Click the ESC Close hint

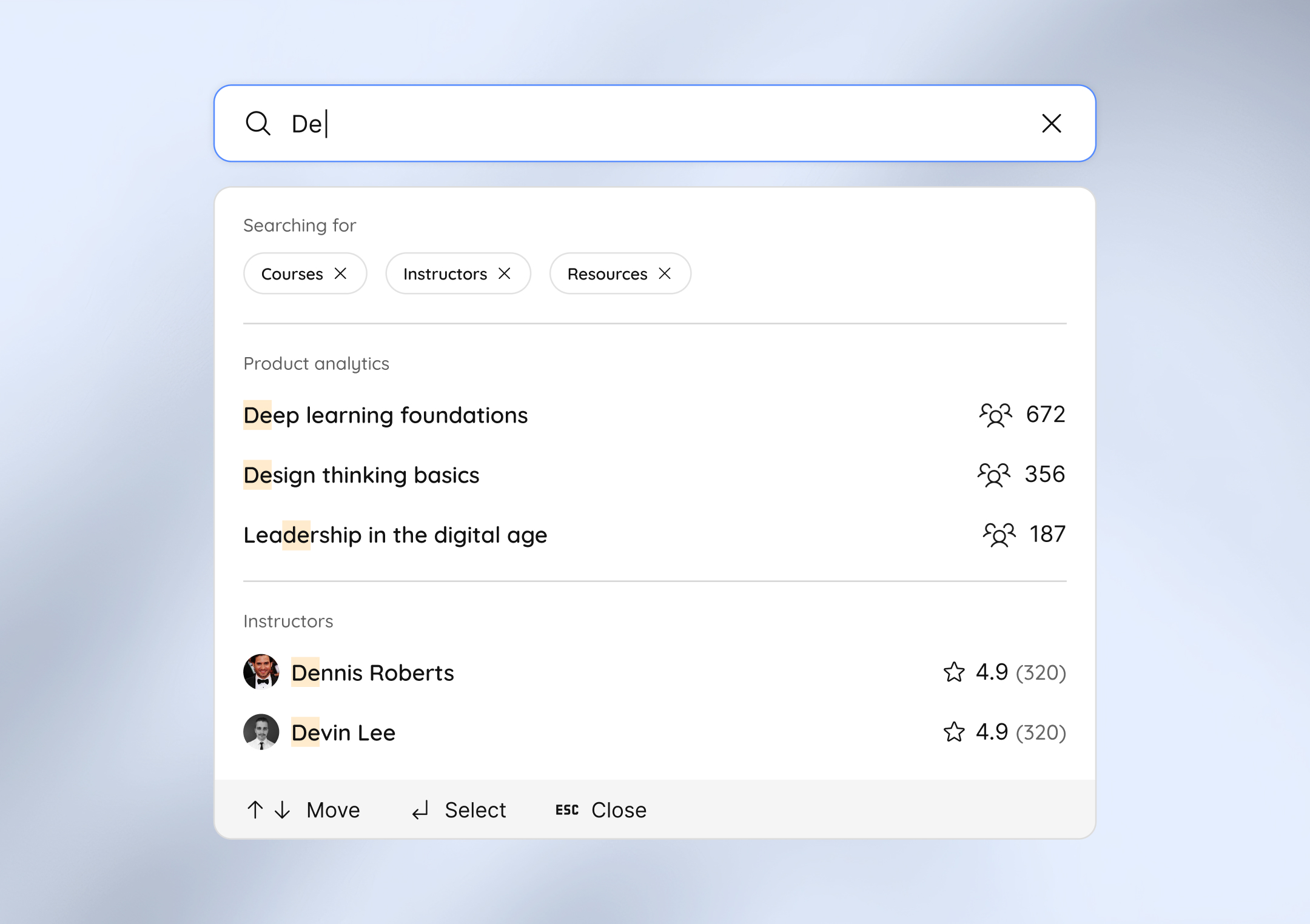click(x=600, y=810)
